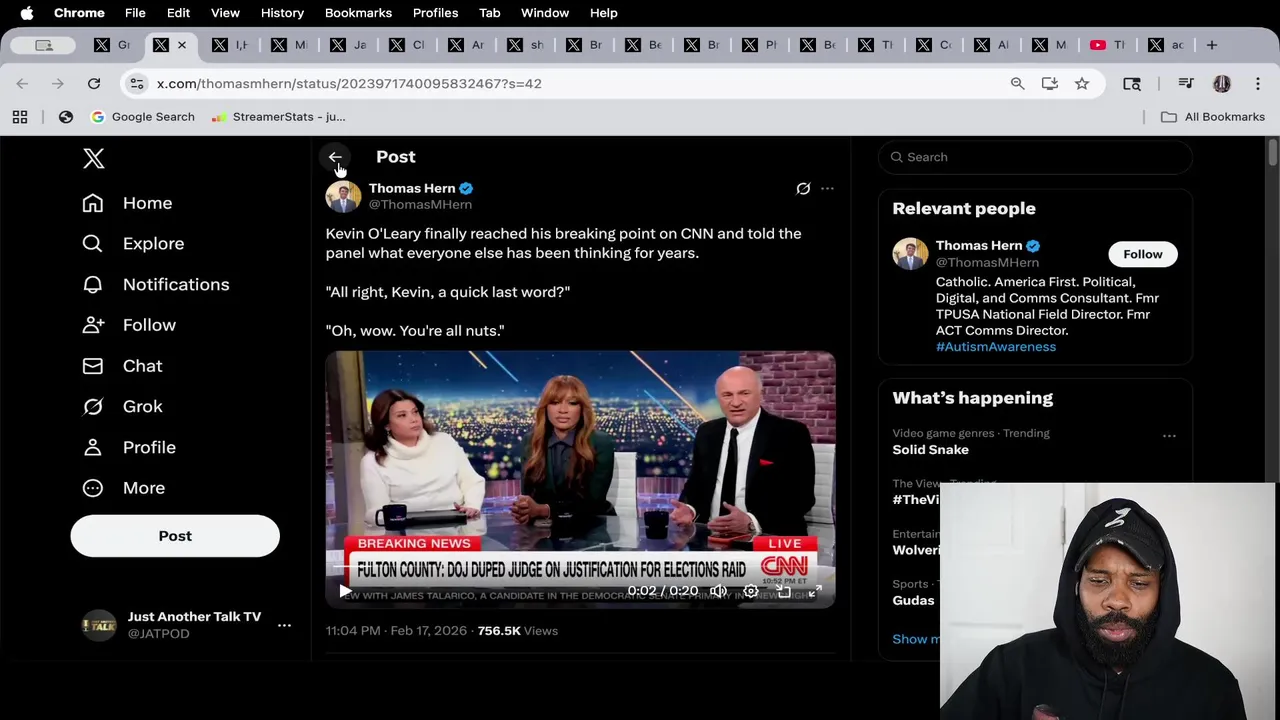
Task: Open the Solid Snake trending topic
Action: pos(931,450)
